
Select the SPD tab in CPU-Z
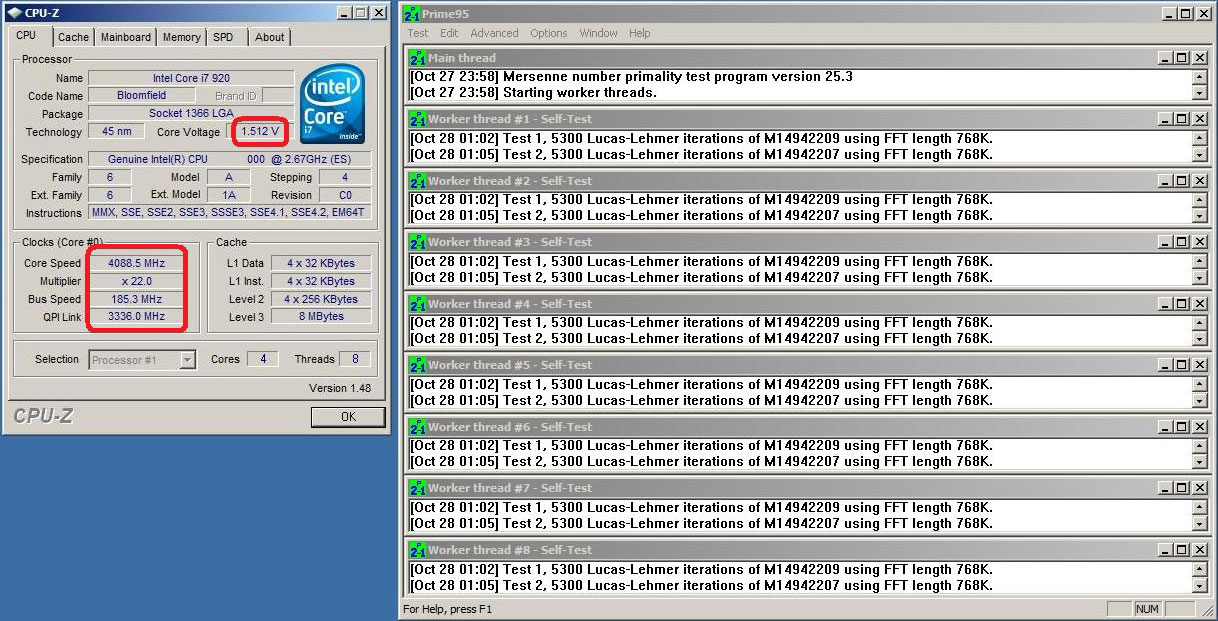tap(223, 37)
